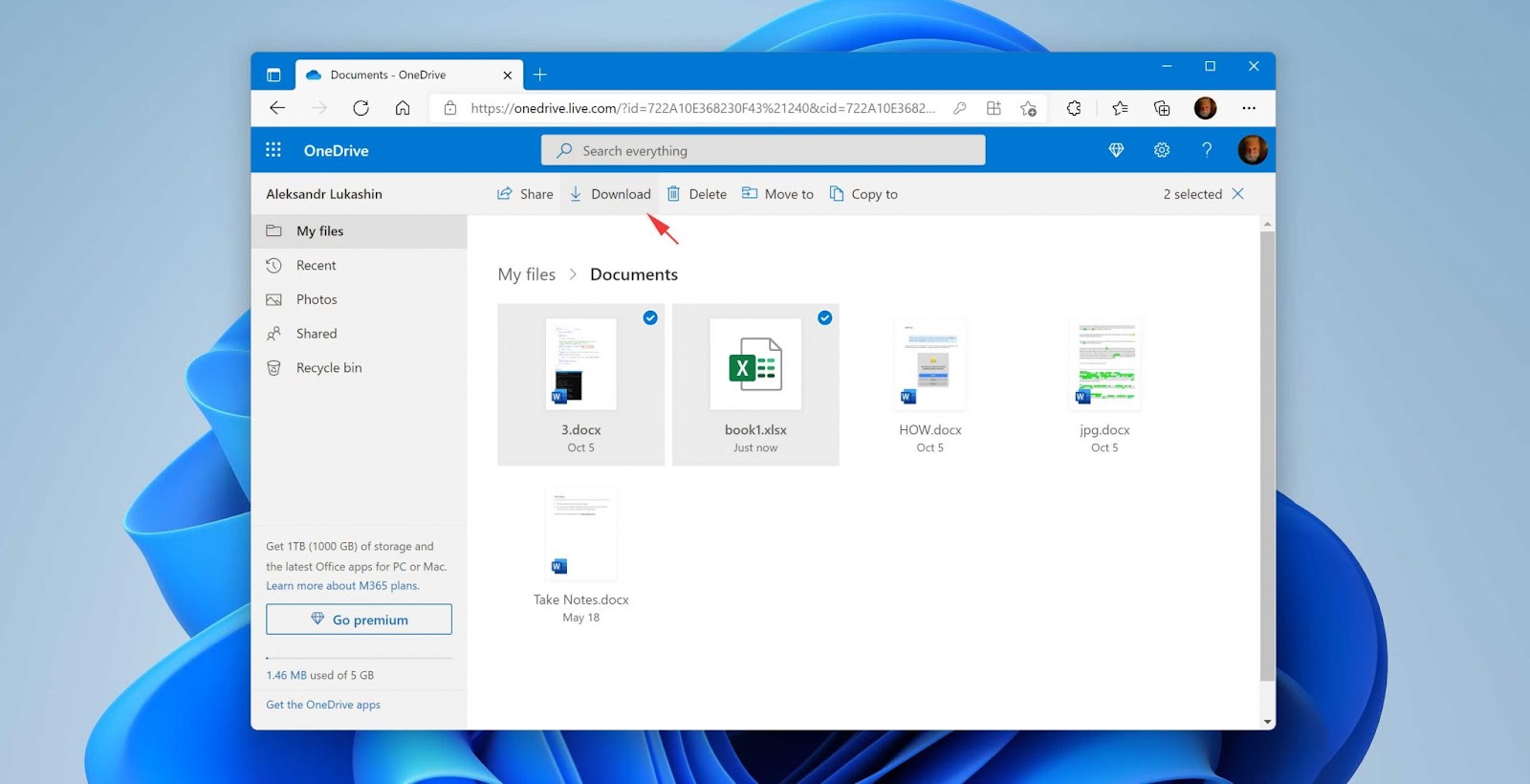The image size is (1530, 784).
Task: Open the account profile picture in OneDrive header
Action: (x=1253, y=150)
